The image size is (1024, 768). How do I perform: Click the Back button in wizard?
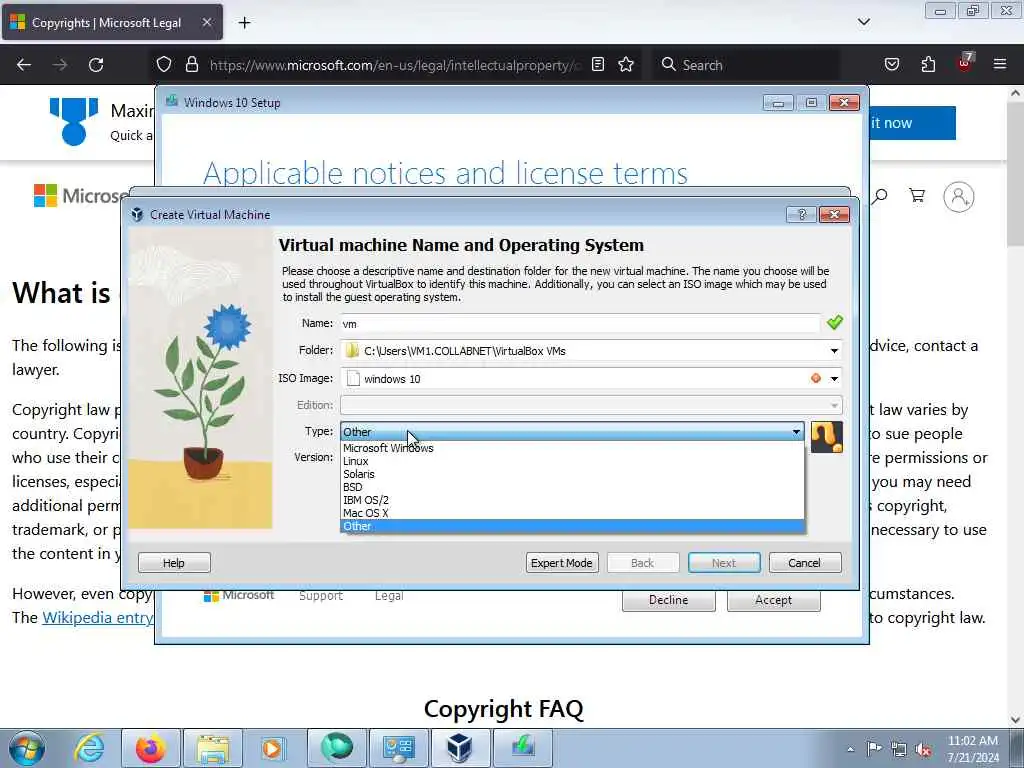(643, 563)
